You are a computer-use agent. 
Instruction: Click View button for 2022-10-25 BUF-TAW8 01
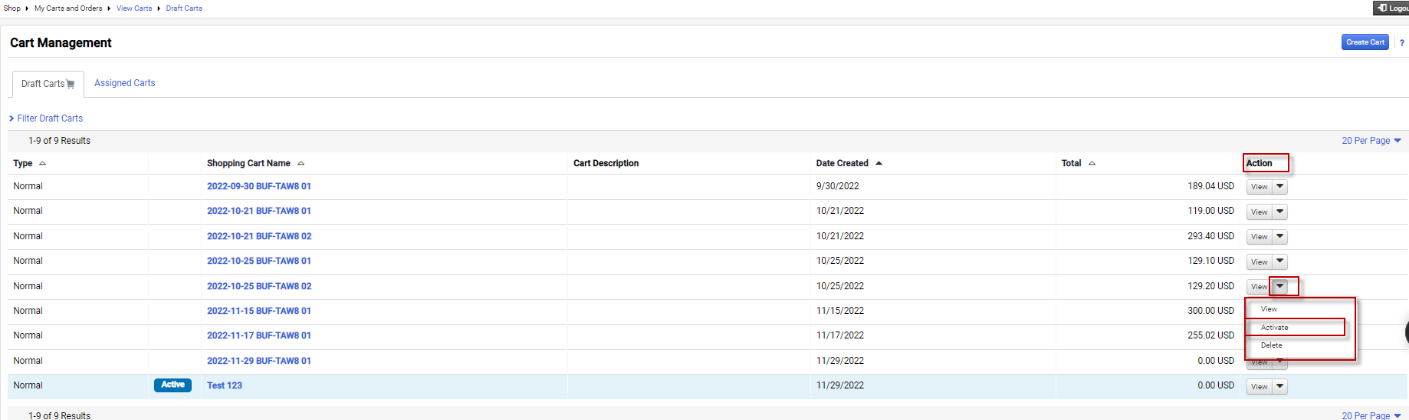point(1259,262)
